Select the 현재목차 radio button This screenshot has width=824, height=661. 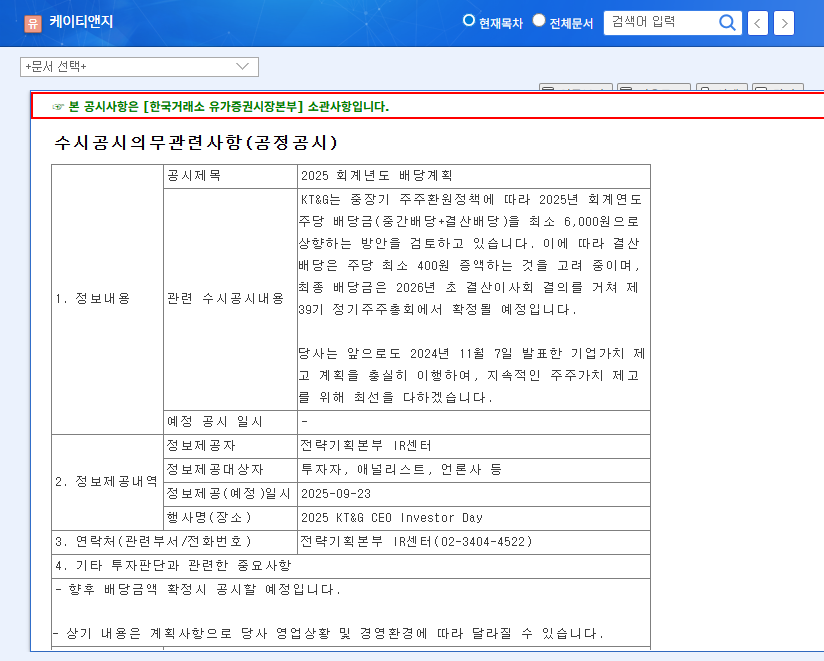click(x=468, y=20)
